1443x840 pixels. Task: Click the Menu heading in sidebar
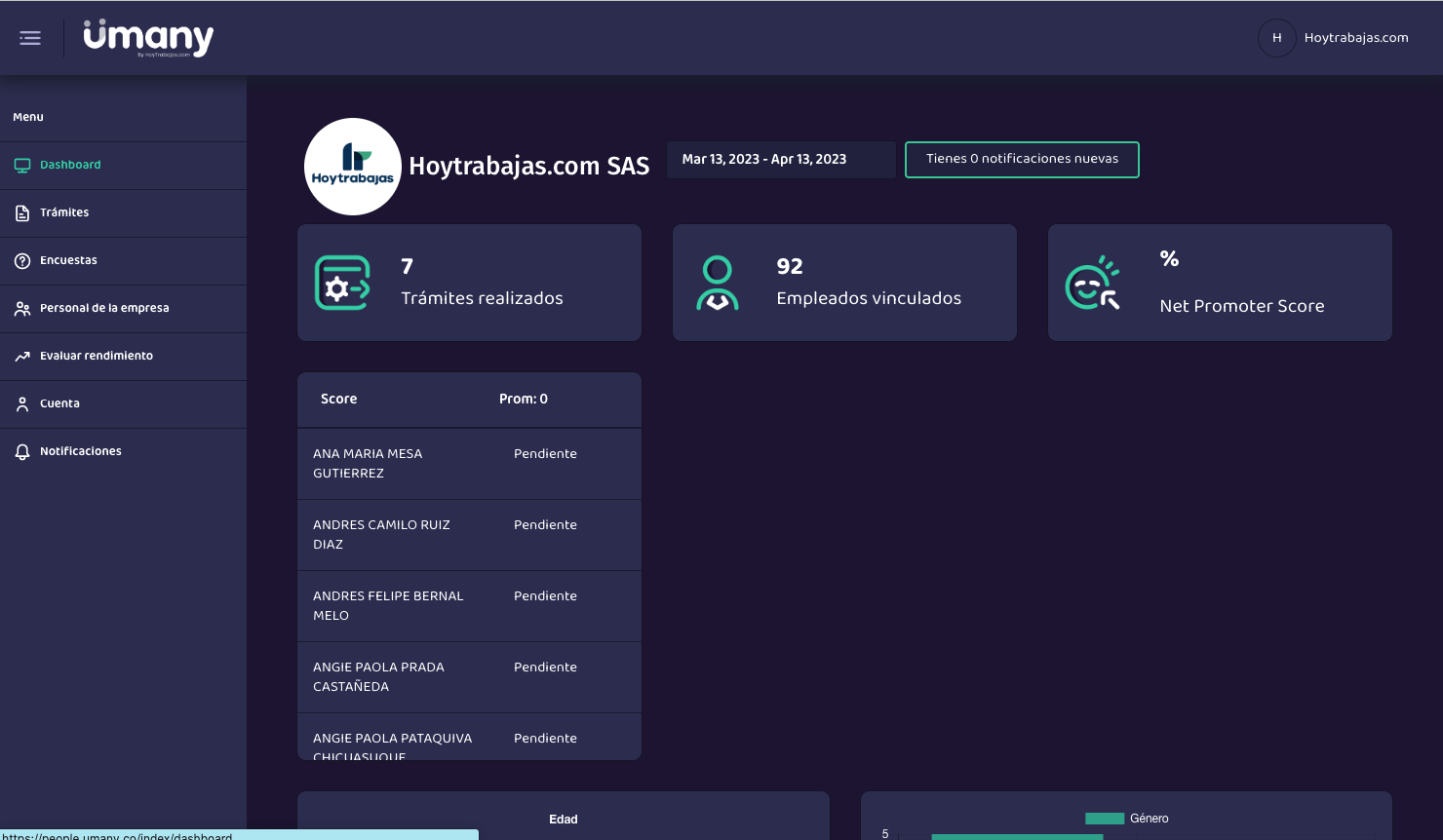[x=28, y=117]
